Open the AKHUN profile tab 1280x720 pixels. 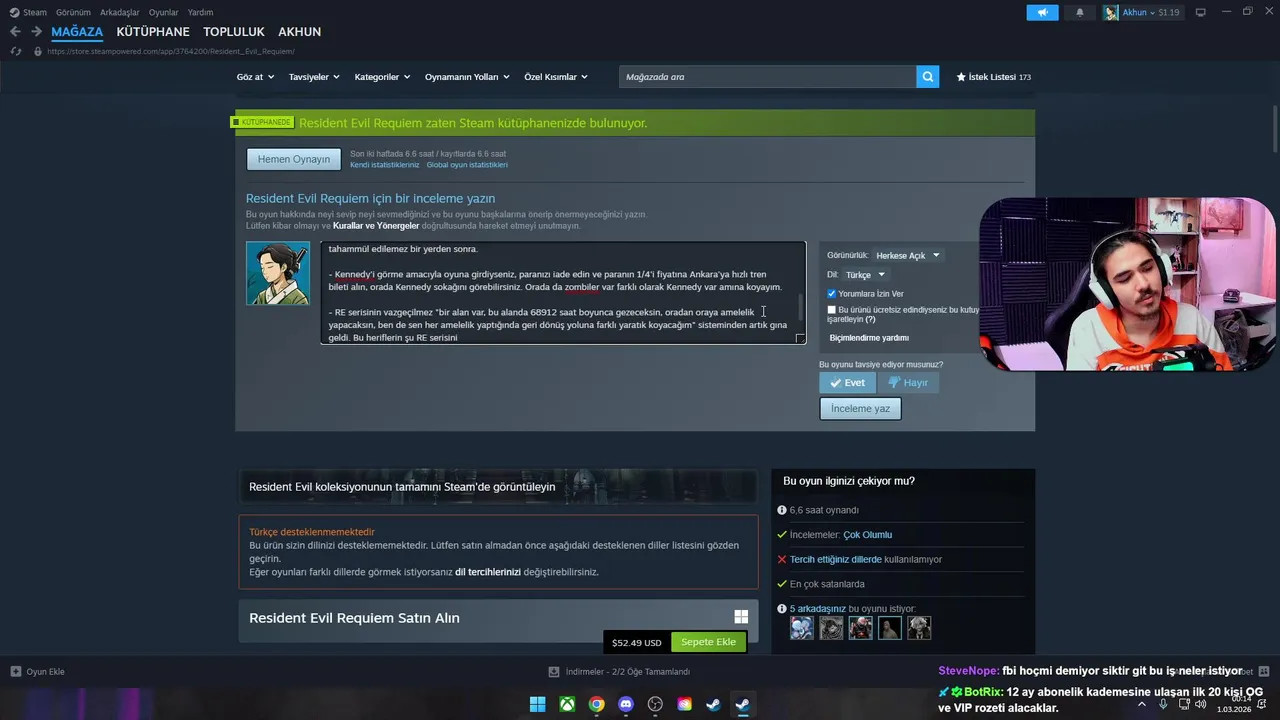click(x=299, y=32)
